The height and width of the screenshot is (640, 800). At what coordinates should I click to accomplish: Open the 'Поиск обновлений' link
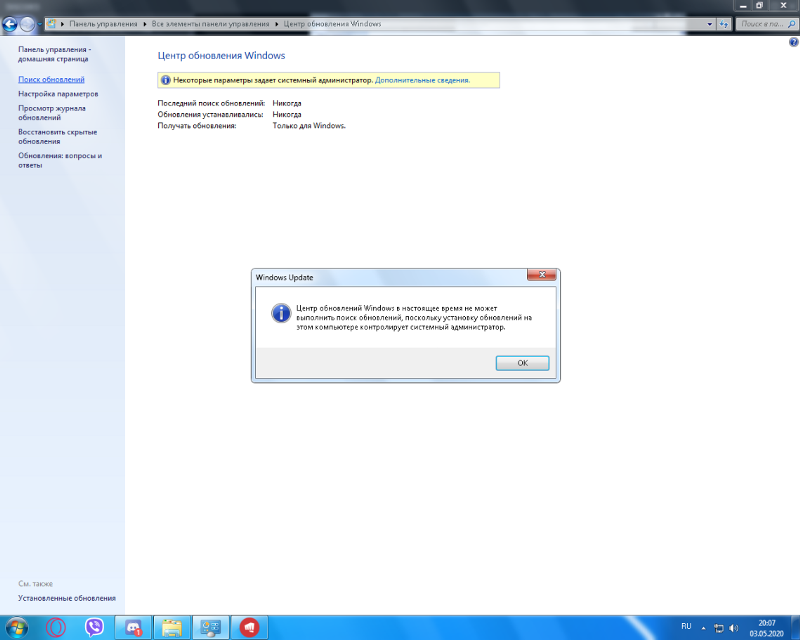point(52,80)
